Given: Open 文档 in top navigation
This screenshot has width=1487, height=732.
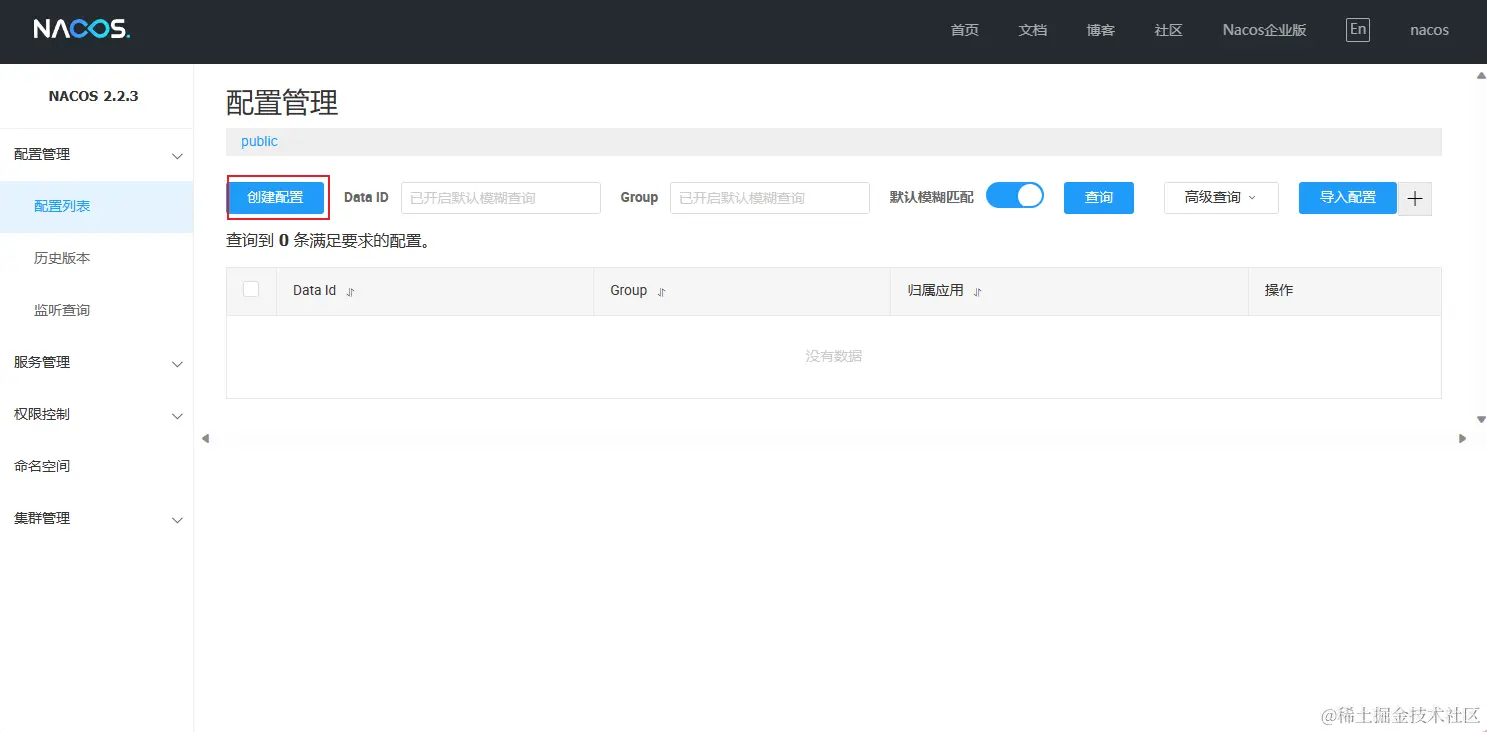Looking at the screenshot, I should (1033, 30).
